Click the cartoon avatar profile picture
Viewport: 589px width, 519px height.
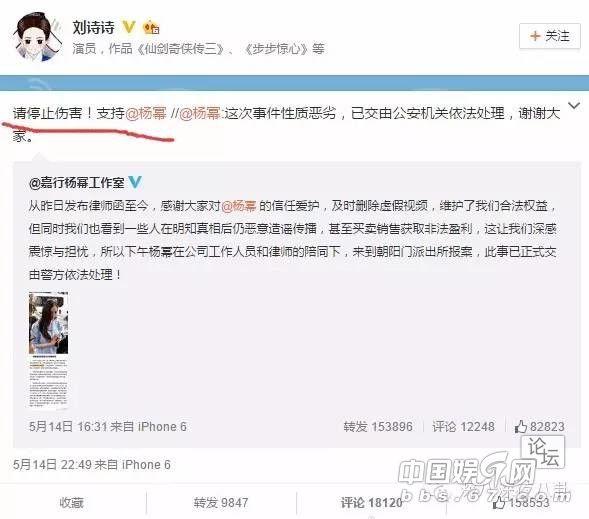(x=39, y=37)
